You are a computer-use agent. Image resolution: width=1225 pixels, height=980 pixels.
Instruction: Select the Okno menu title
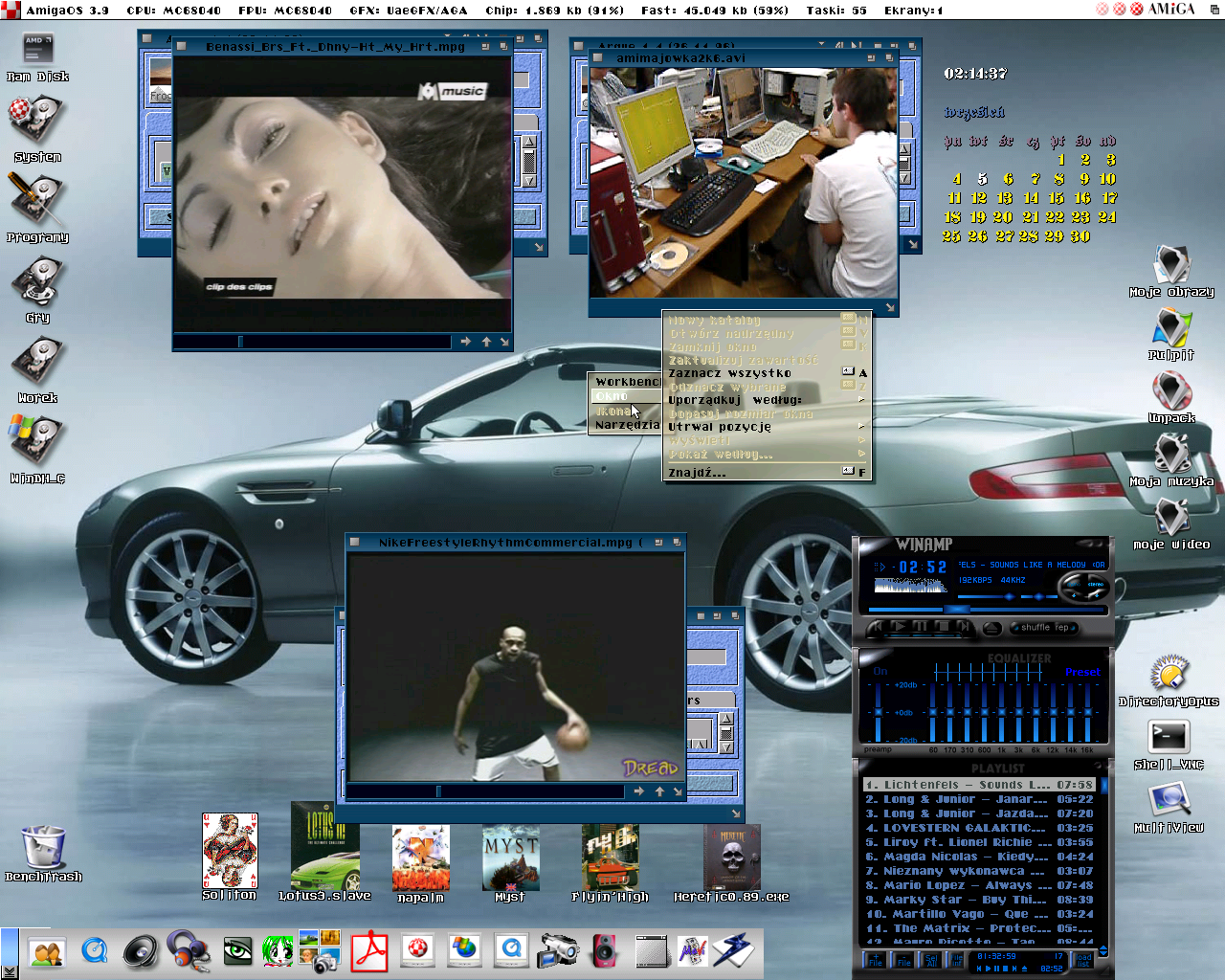coord(626,396)
